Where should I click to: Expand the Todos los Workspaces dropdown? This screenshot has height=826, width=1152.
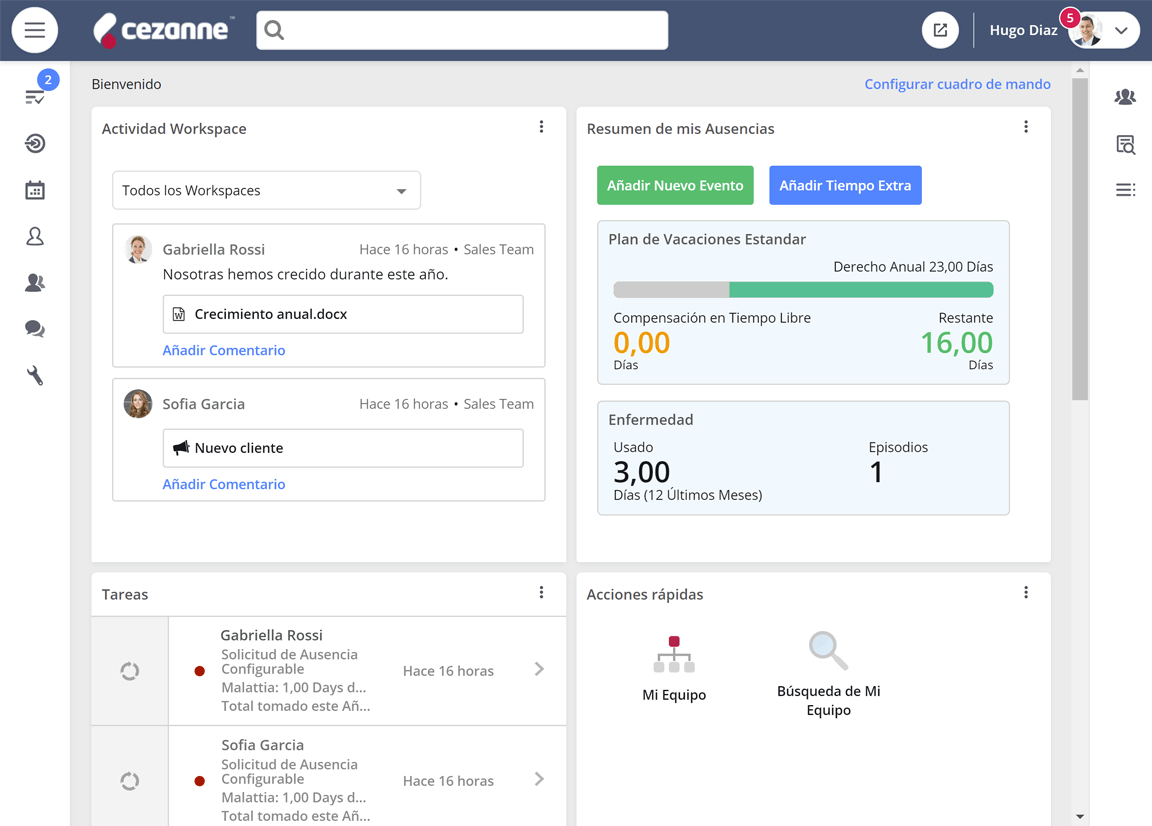point(266,190)
